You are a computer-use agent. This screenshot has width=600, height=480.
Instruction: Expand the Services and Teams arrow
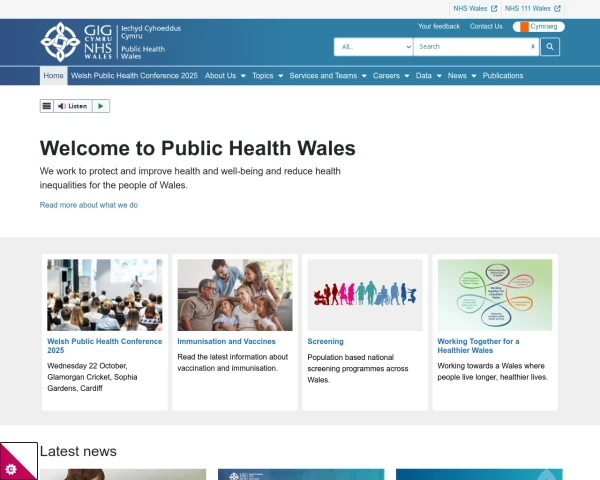(x=364, y=76)
